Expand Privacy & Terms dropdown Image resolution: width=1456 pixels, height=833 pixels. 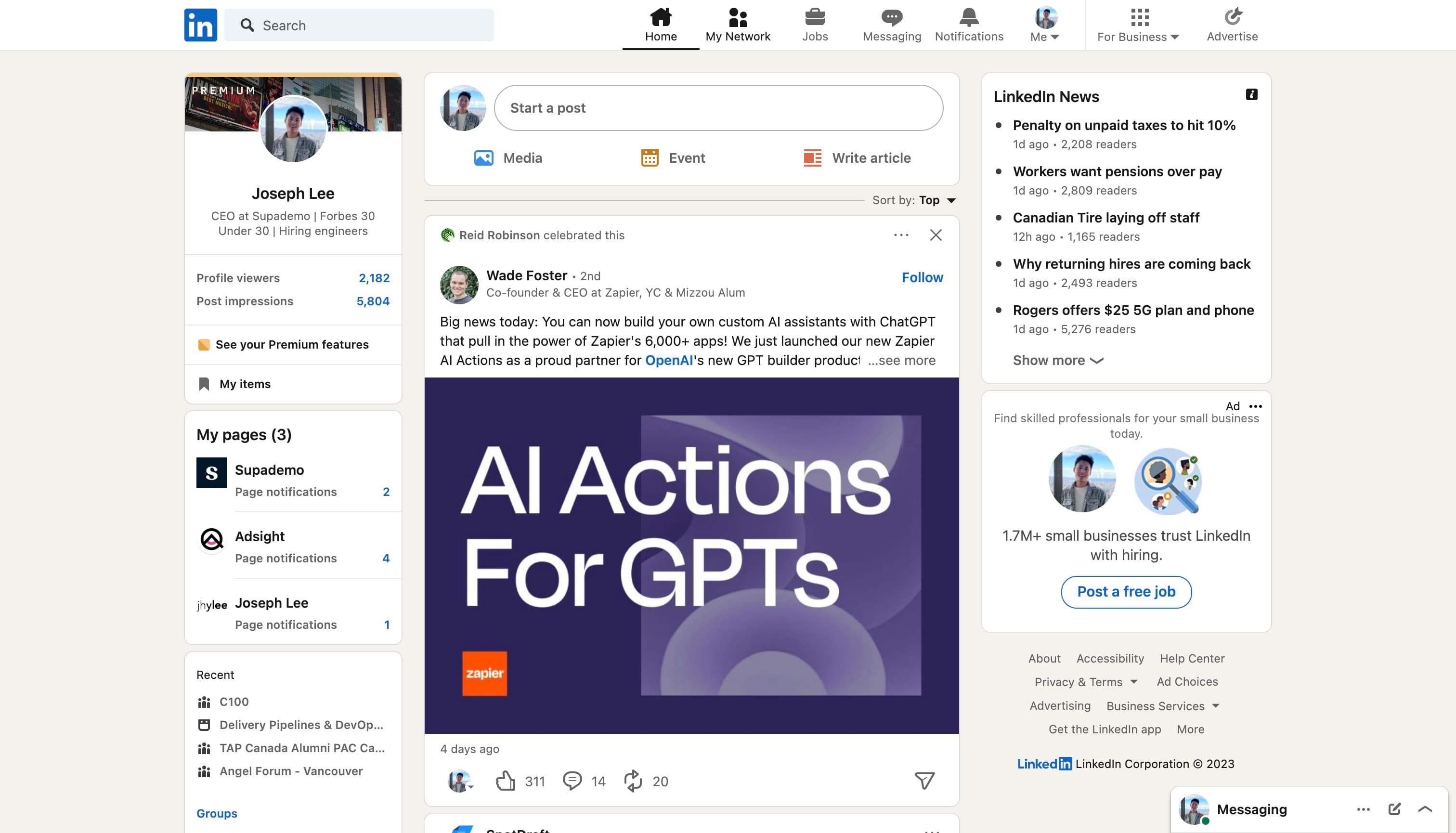coord(1086,682)
